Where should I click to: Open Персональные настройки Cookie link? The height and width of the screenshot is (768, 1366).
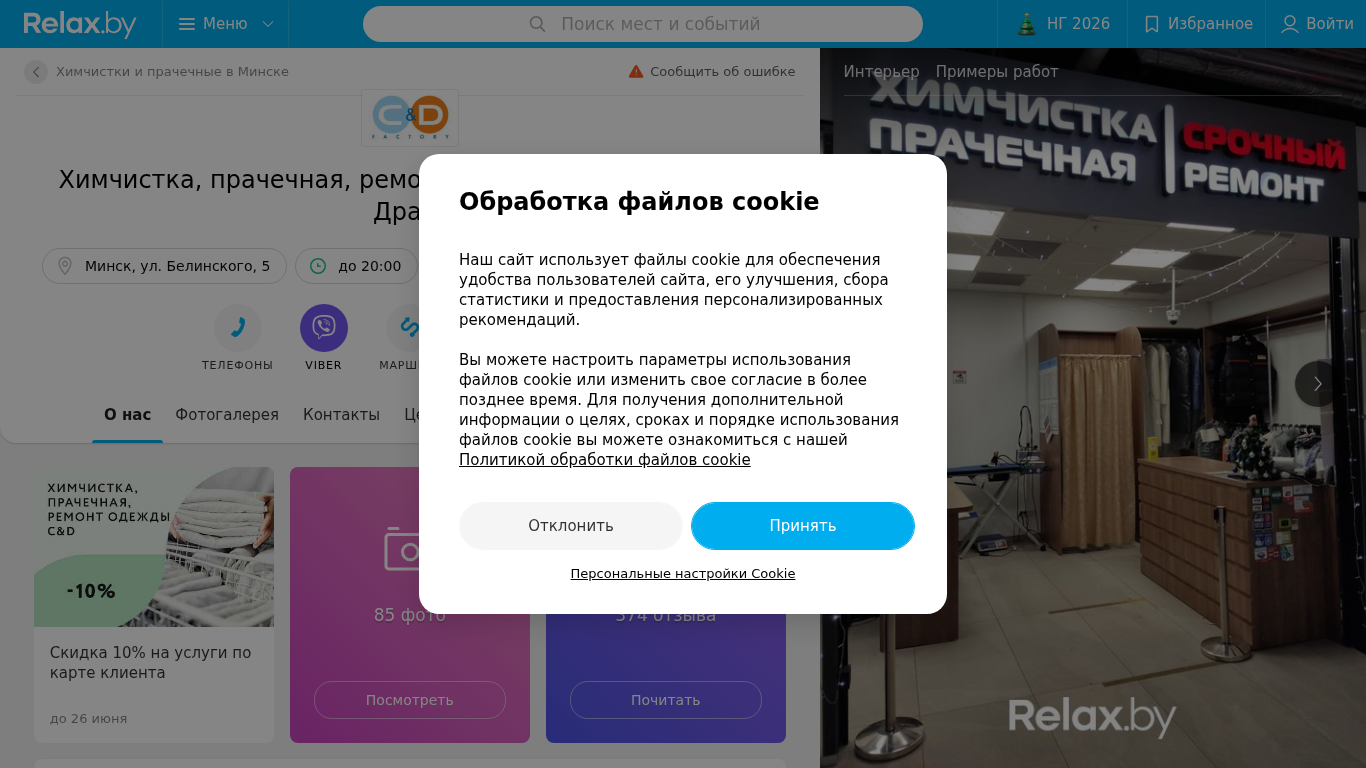coord(683,574)
